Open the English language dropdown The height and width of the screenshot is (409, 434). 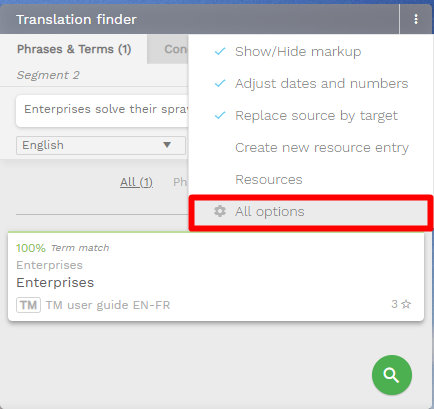101,145
